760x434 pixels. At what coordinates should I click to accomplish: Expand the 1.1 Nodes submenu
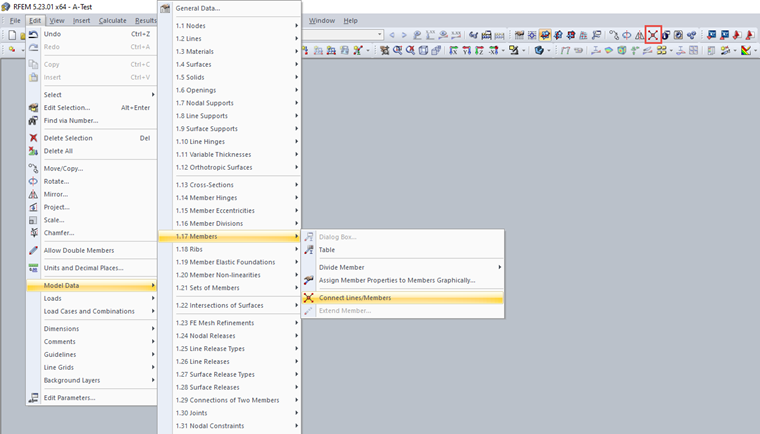tap(296, 26)
